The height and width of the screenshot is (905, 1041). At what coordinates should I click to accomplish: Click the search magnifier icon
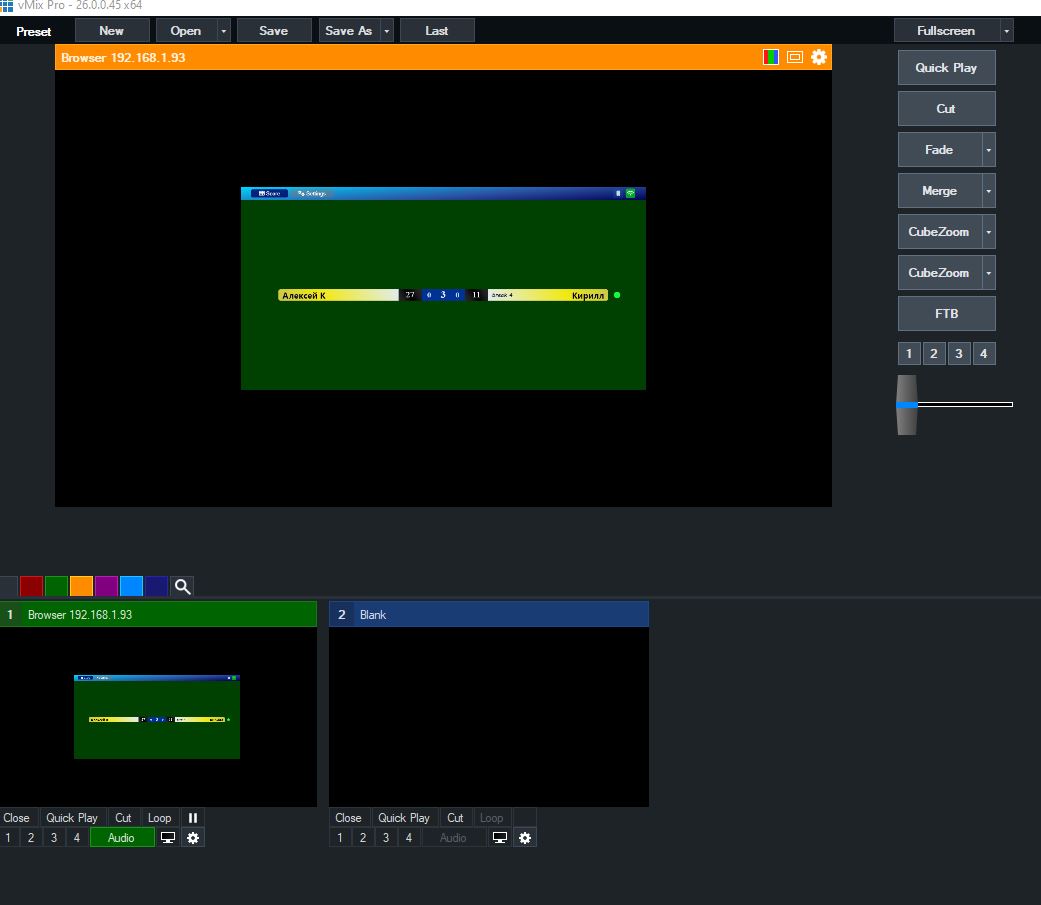point(182,587)
